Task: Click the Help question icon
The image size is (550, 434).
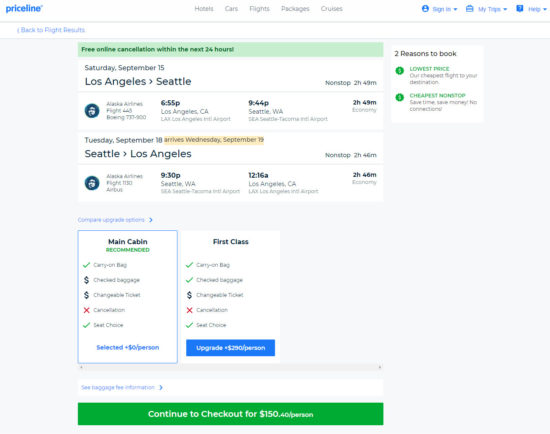Action: pyautogui.click(x=519, y=9)
